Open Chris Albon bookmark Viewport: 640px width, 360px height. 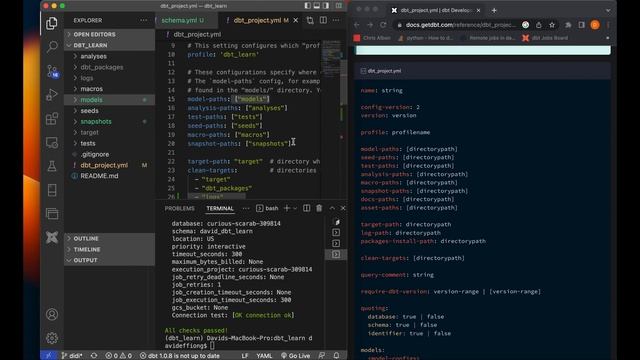[372, 38]
